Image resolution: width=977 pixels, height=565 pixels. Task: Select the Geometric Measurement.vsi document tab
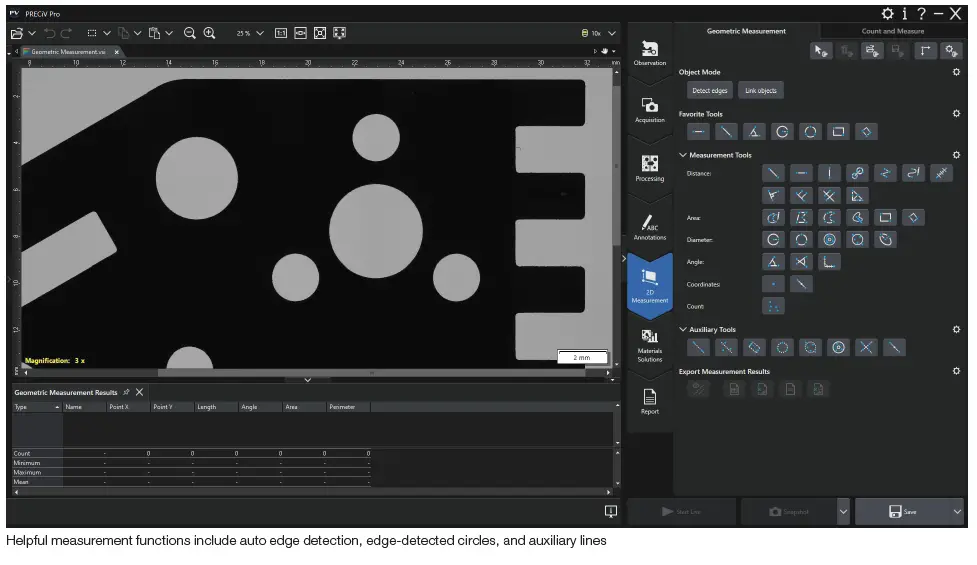68,51
